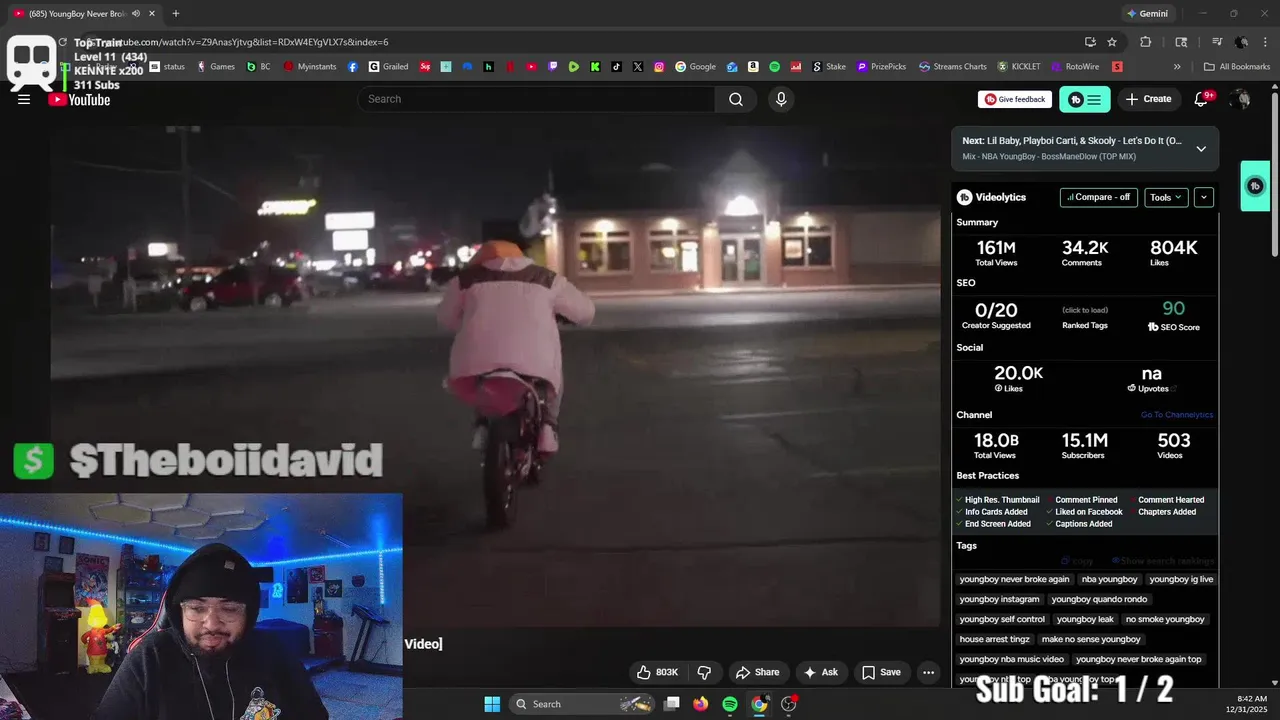The width and height of the screenshot is (1280, 720).
Task: Follow the Go To Channelytics link
Action: pos(1177,415)
